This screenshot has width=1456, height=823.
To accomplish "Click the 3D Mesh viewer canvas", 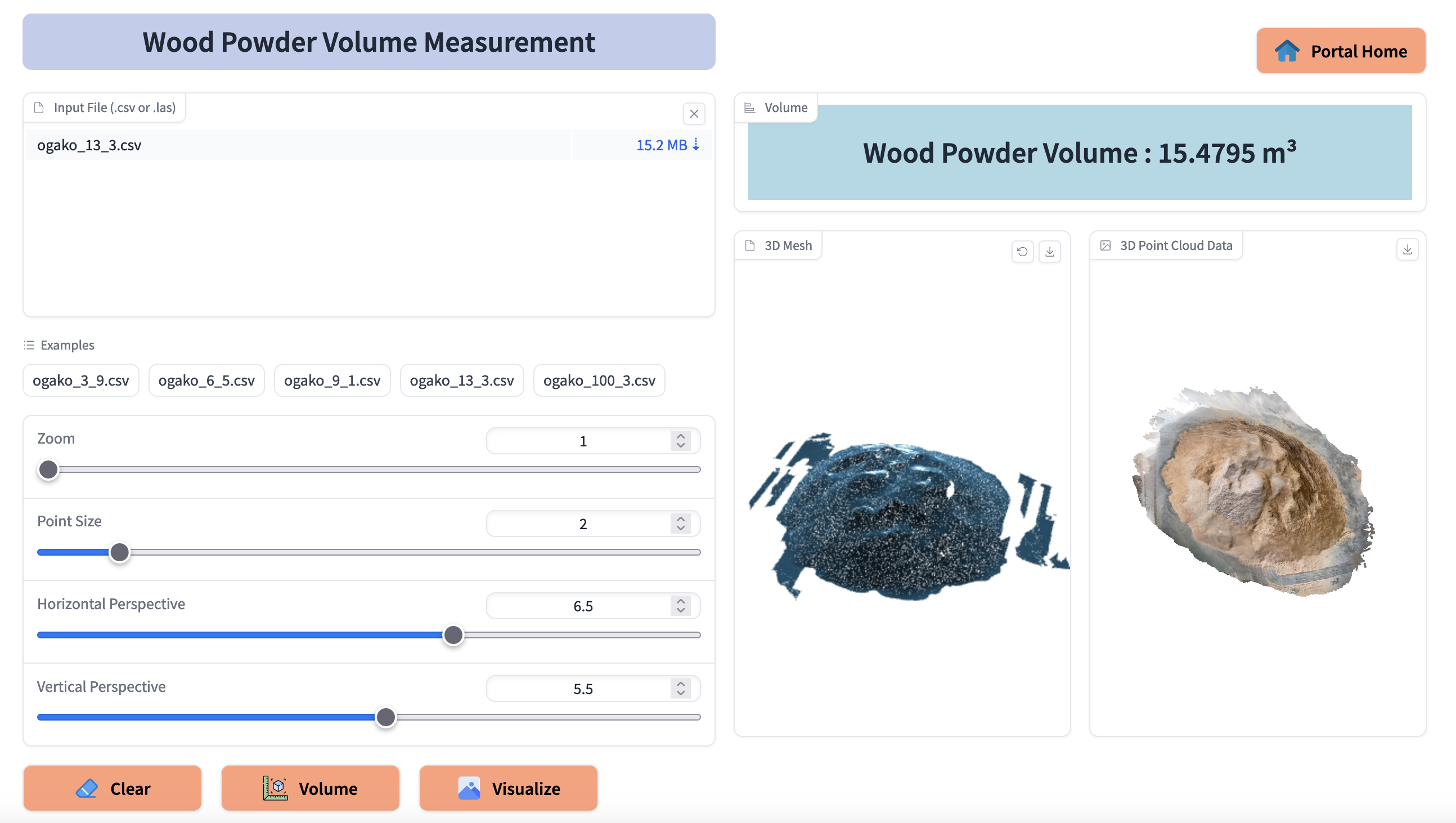I will [901, 515].
